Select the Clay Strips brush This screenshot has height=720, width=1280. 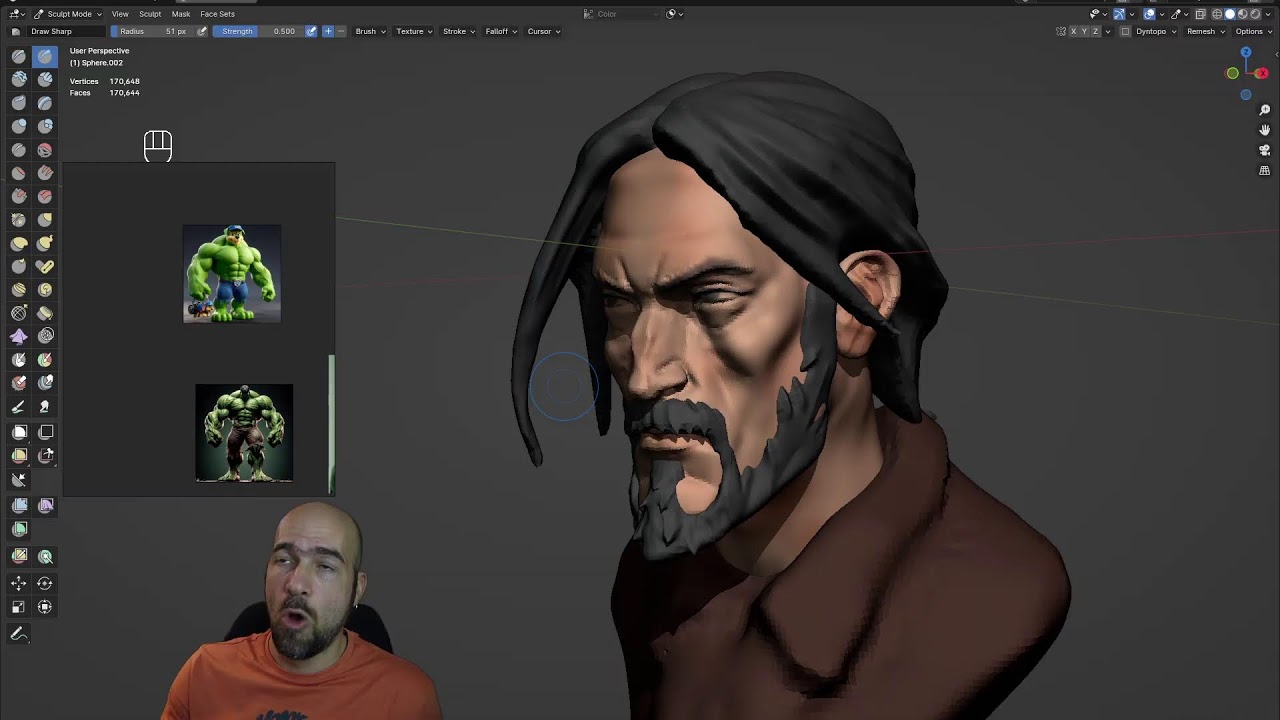[45, 80]
